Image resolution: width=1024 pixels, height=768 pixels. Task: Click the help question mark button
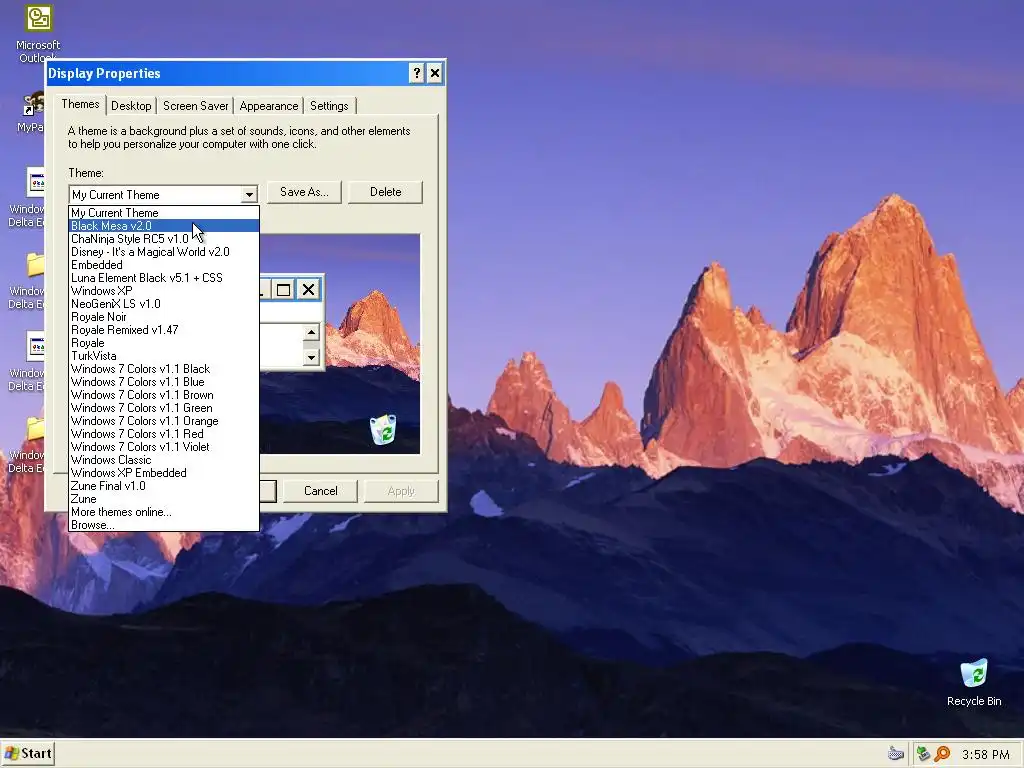coord(417,73)
